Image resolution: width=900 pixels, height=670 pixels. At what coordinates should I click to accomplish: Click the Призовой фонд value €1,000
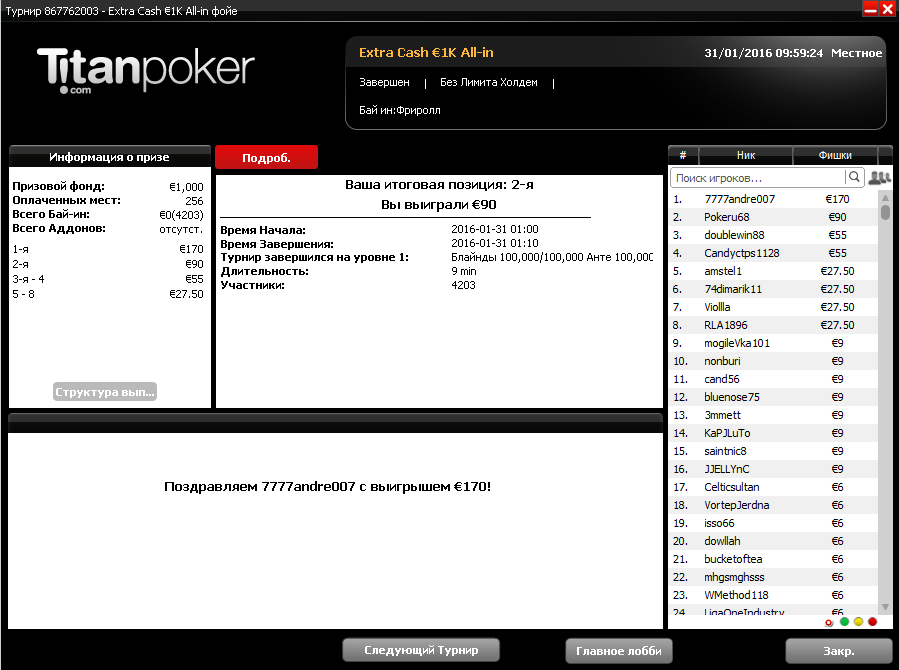tap(186, 187)
